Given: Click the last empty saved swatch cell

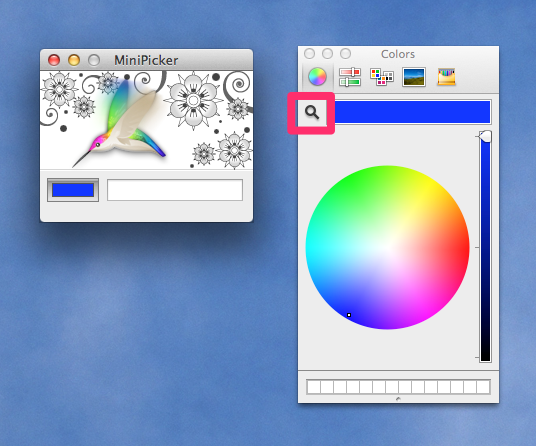Looking at the screenshot, I should pos(483,387).
